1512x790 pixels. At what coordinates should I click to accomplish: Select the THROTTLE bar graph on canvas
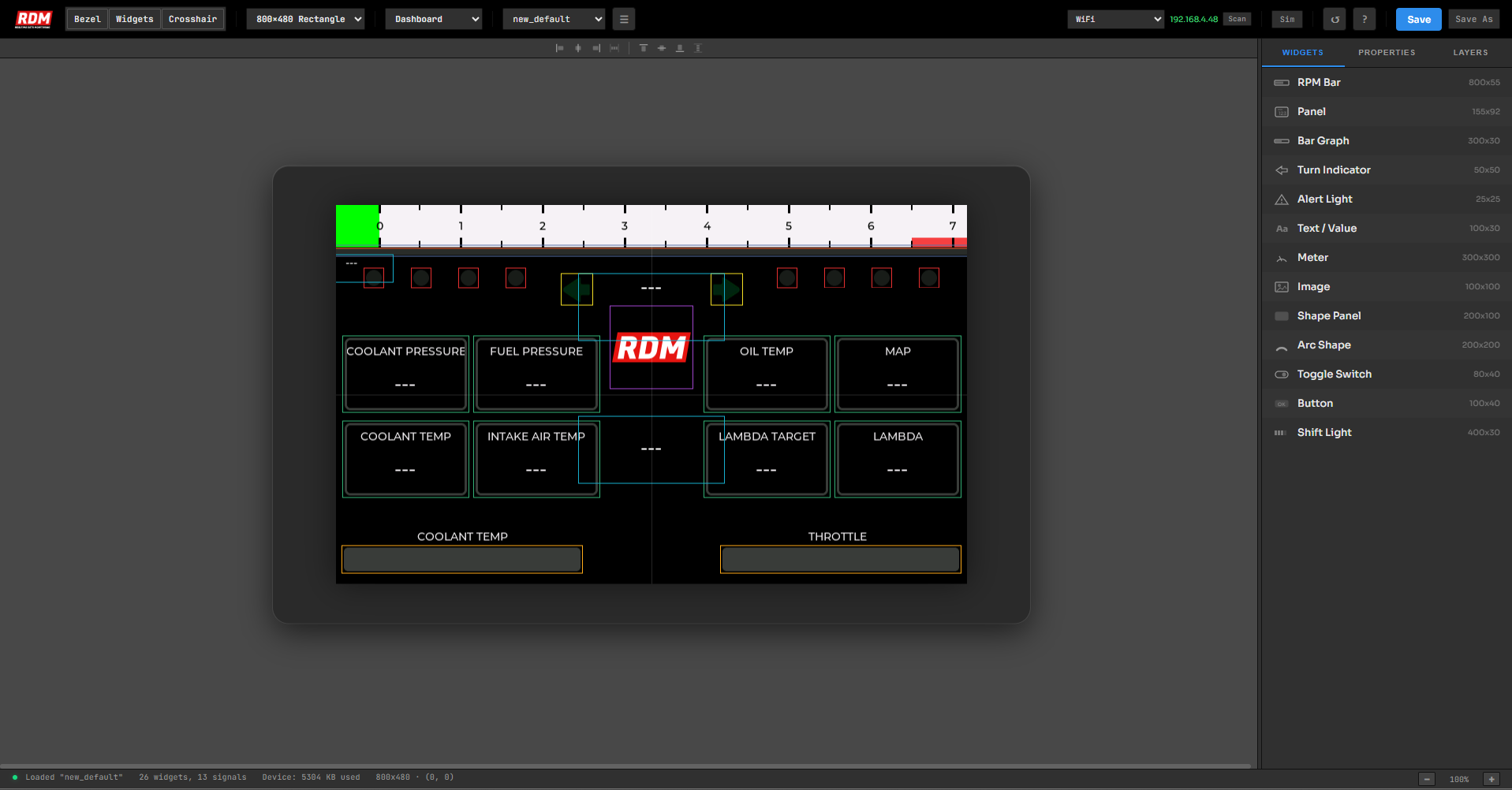click(841, 559)
